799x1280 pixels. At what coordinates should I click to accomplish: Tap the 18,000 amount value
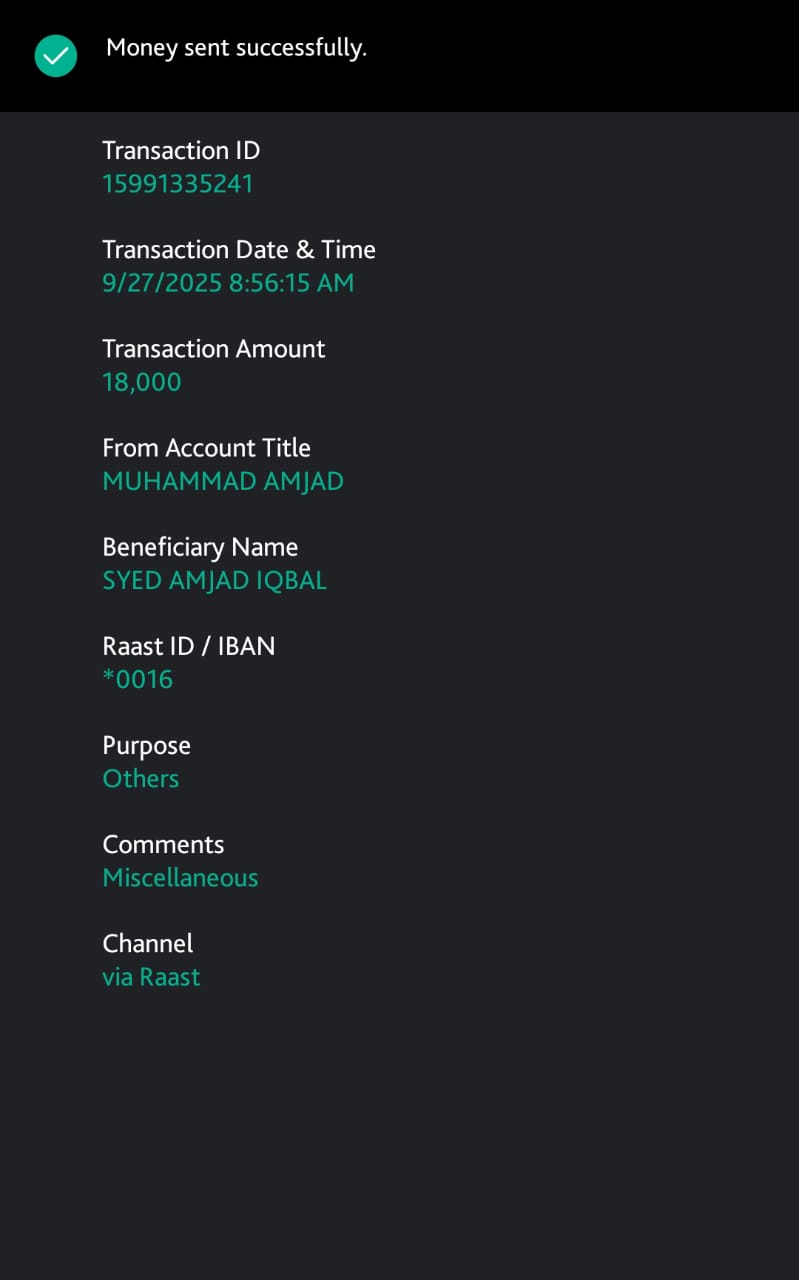(142, 382)
